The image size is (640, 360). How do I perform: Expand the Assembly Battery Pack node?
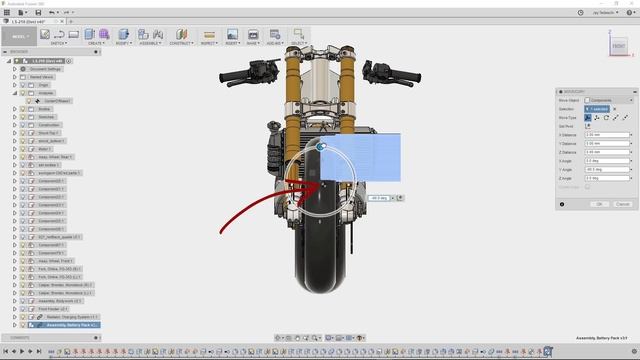[x=15, y=325]
